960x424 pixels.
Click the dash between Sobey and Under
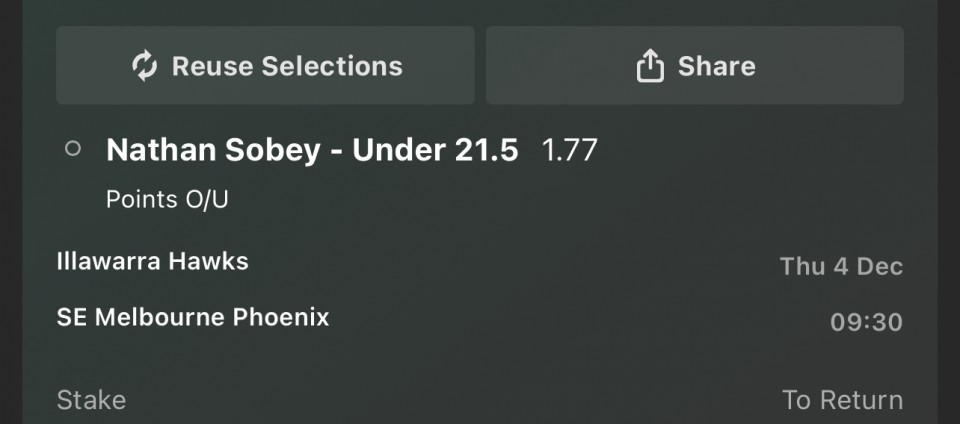pos(339,151)
